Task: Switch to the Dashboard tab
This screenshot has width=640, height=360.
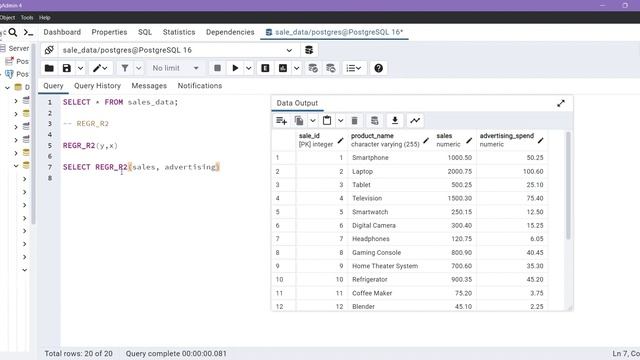Action: pos(62,32)
